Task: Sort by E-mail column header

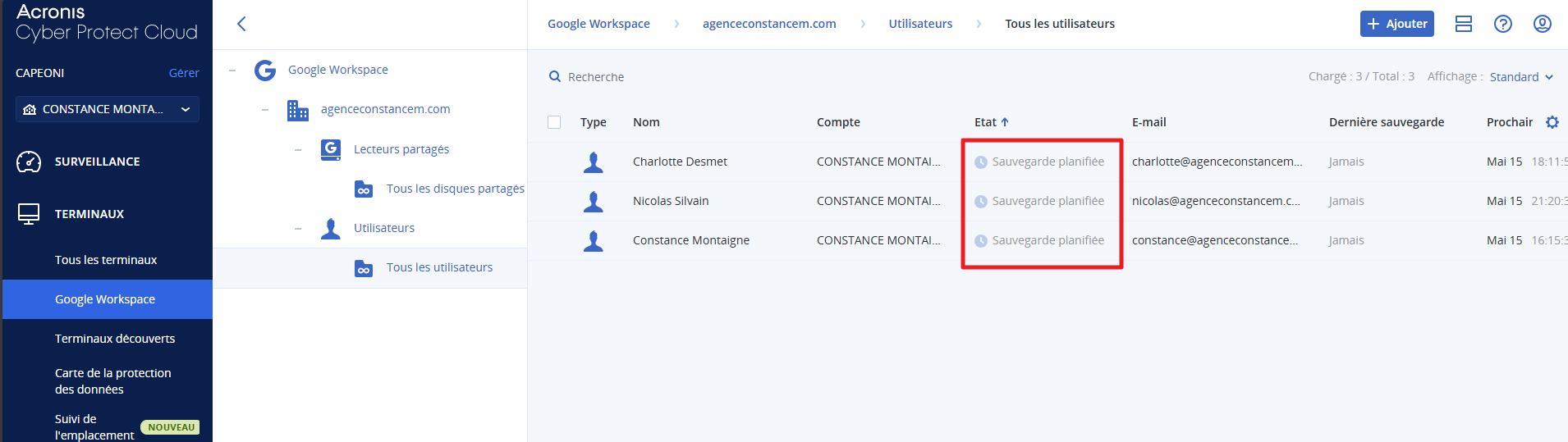Action: [x=1149, y=122]
